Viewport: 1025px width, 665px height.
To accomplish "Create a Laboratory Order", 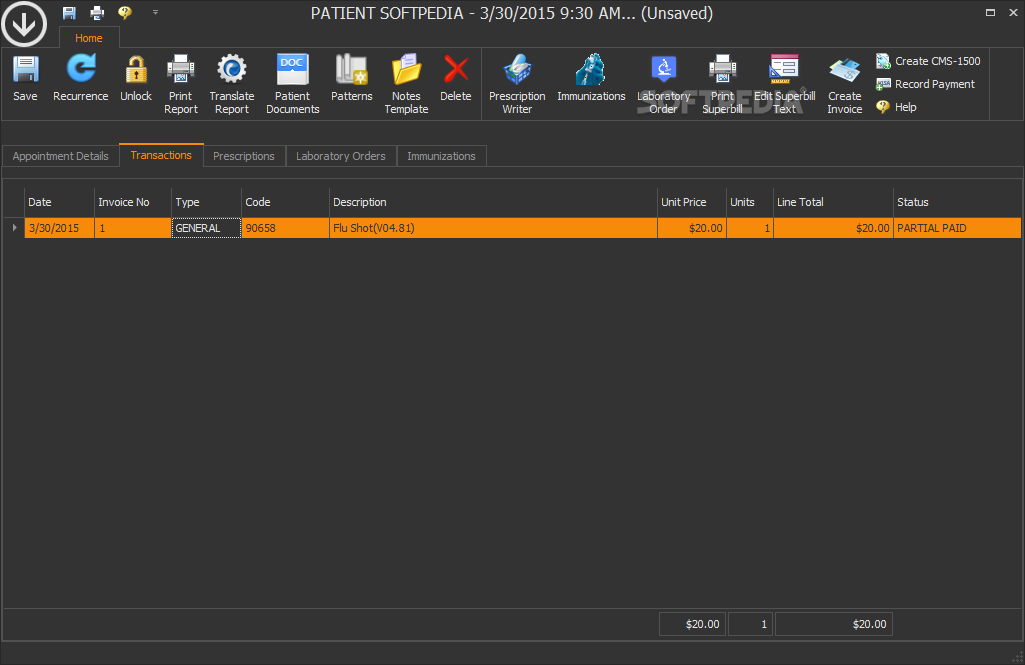I will pos(664,85).
